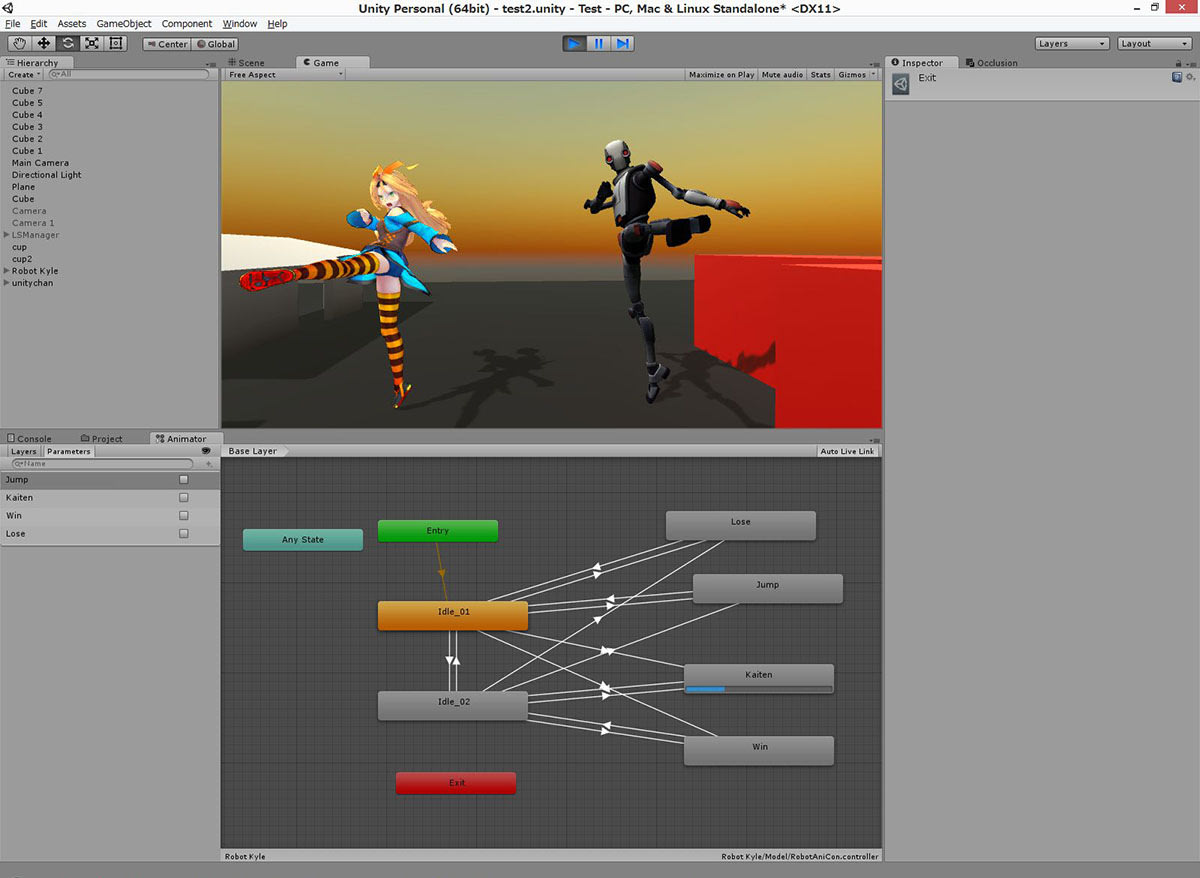The height and width of the screenshot is (878, 1200).
Task: Toggle Maximize on Play
Action: tap(721, 75)
